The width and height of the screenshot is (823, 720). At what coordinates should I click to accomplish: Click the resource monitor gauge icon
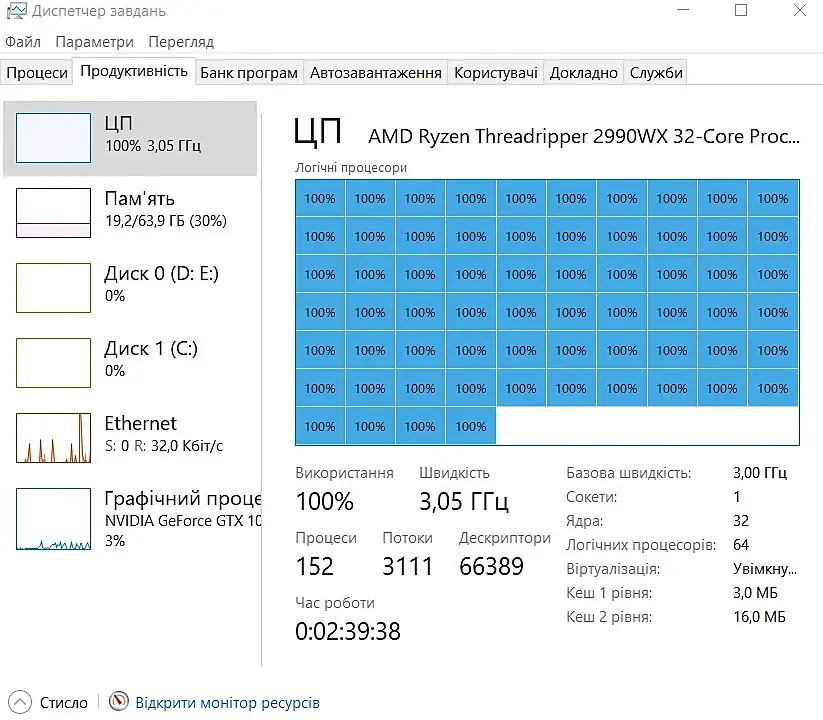coord(119,701)
